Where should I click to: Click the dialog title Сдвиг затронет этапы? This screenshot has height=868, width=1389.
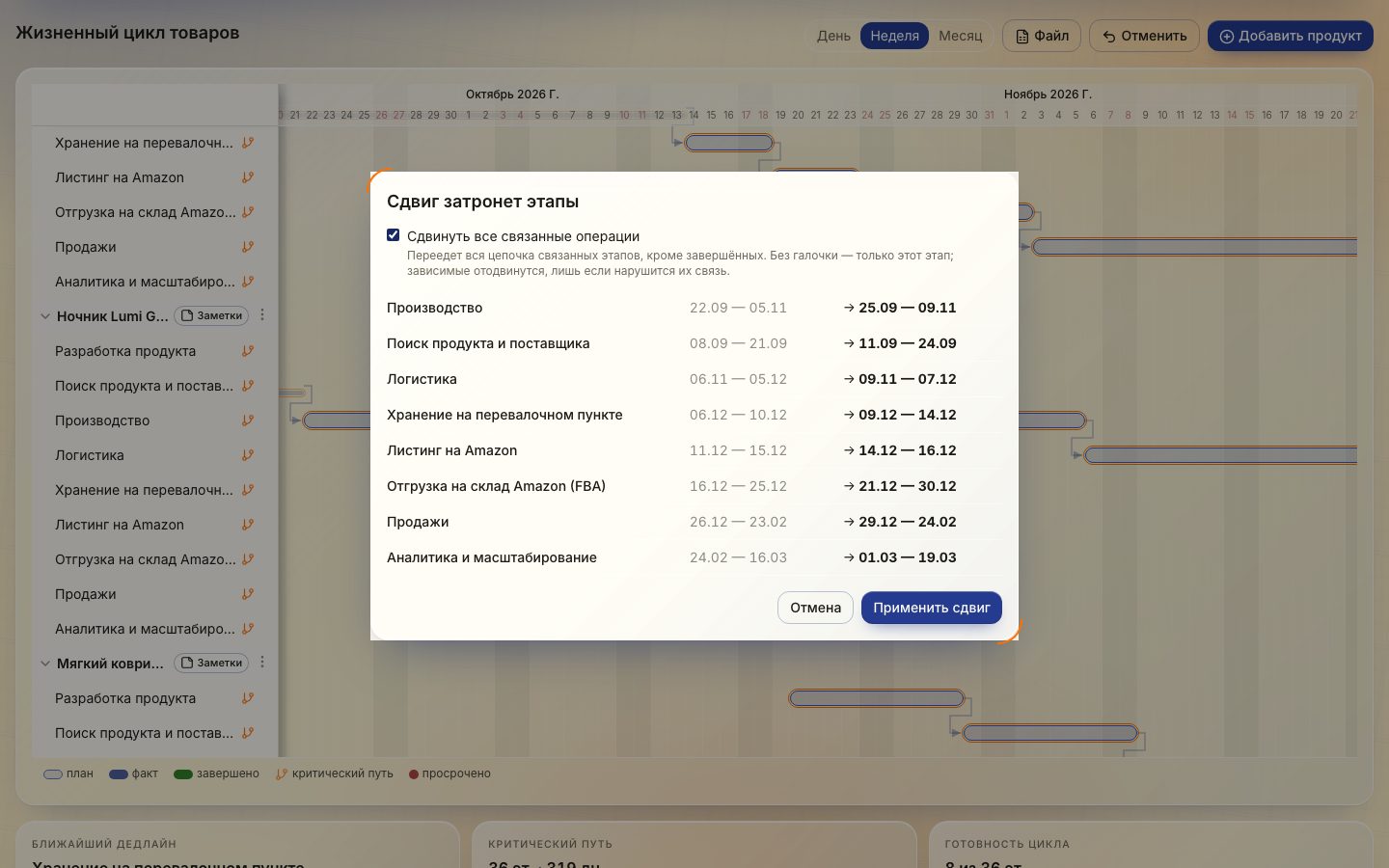(x=482, y=202)
